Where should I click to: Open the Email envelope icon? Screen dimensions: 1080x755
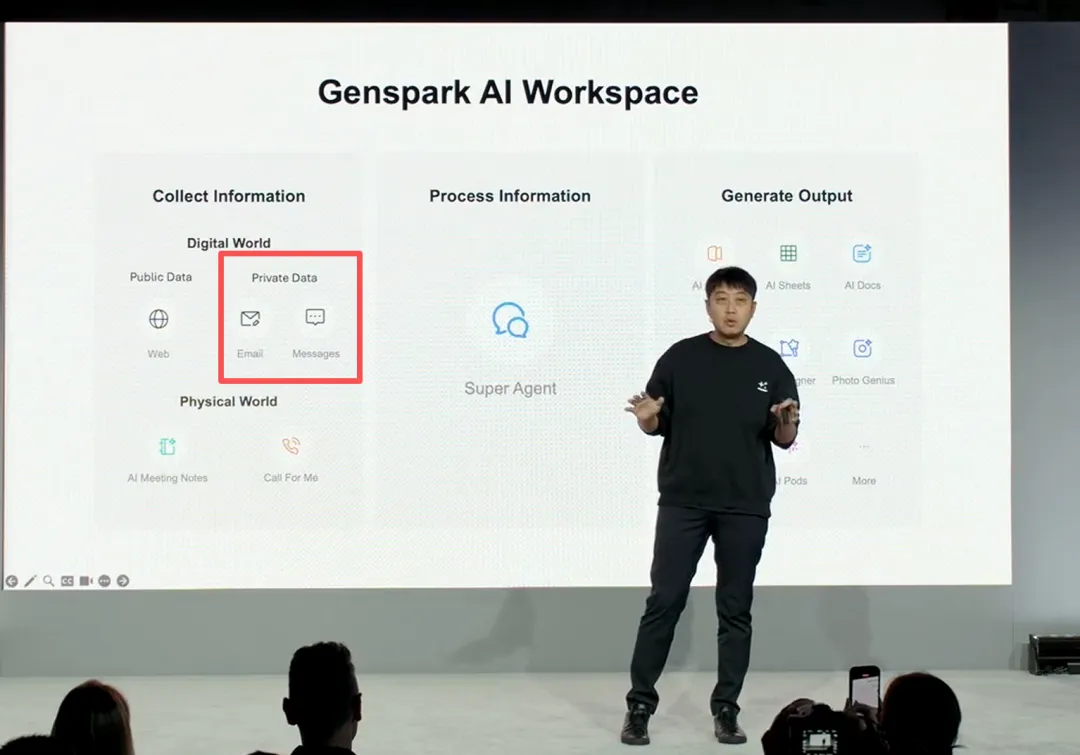[x=250, y=319]
